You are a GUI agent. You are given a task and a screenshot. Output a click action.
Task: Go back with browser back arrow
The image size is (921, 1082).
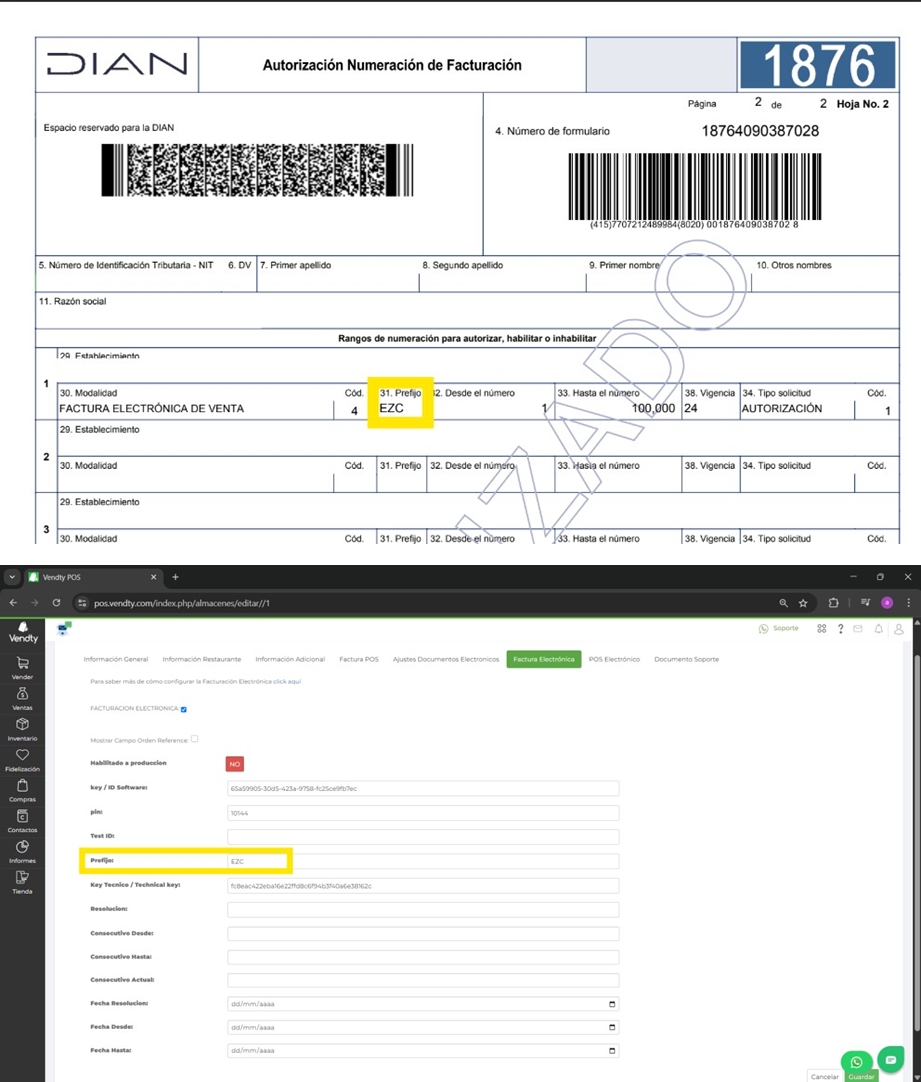pyautogui.click(x=12, y=602)
